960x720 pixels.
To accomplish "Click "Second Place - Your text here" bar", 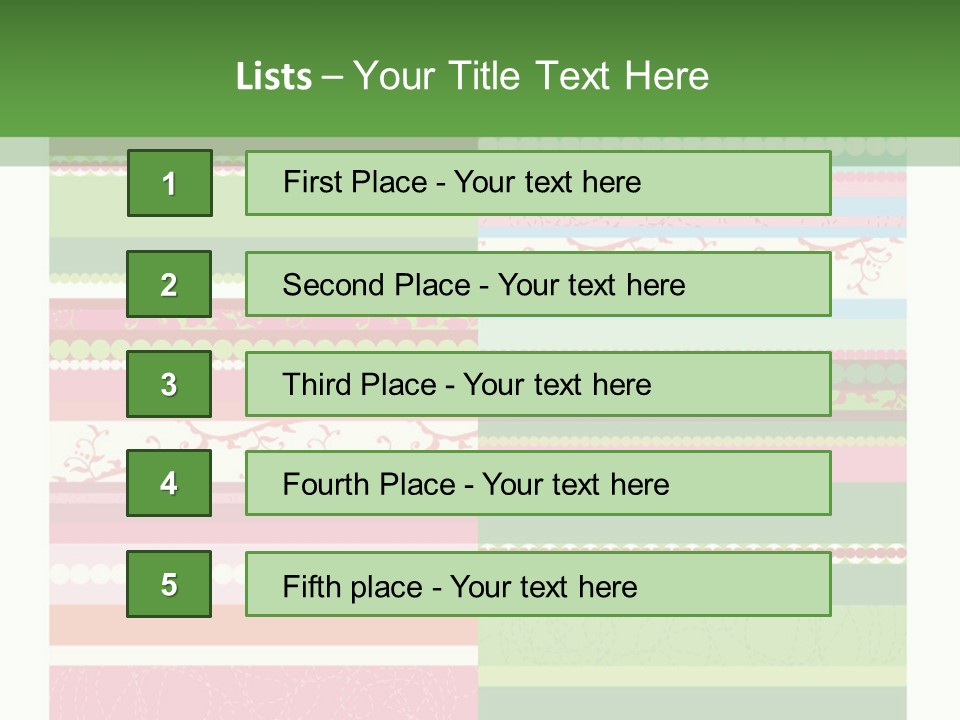I will [x=538, y=284].
